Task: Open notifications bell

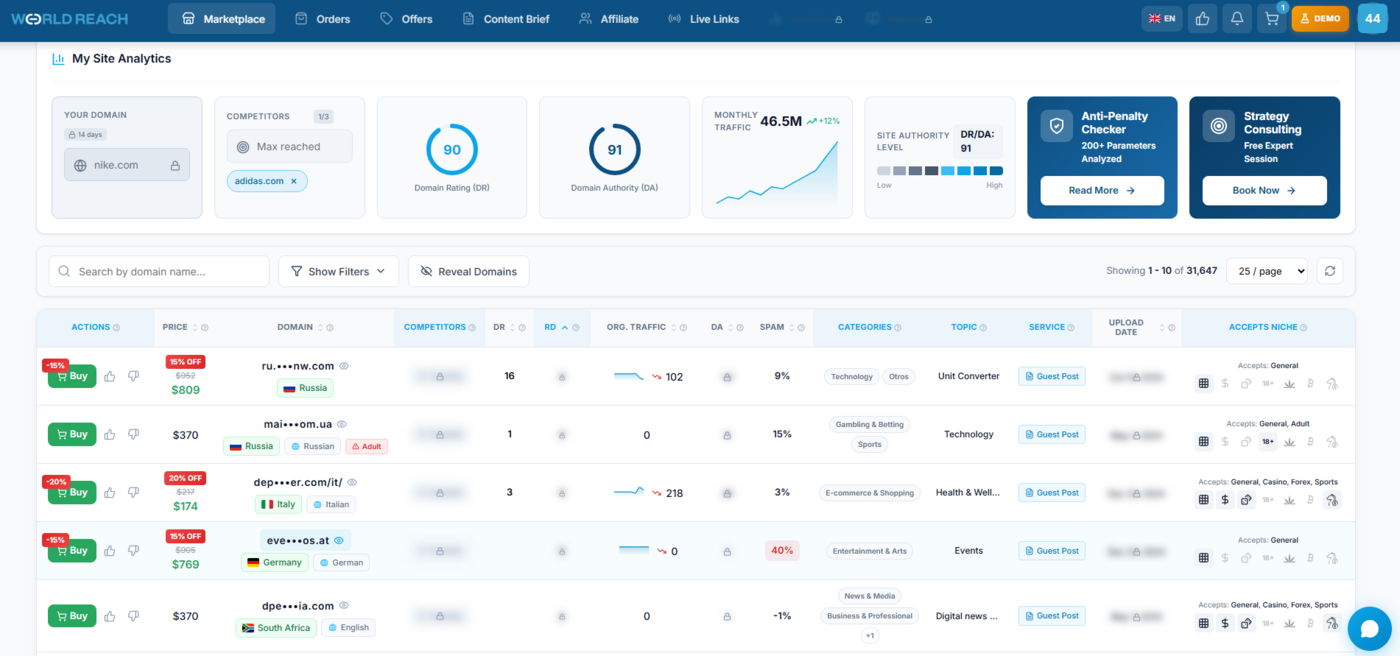Action: coord(1237,19)
